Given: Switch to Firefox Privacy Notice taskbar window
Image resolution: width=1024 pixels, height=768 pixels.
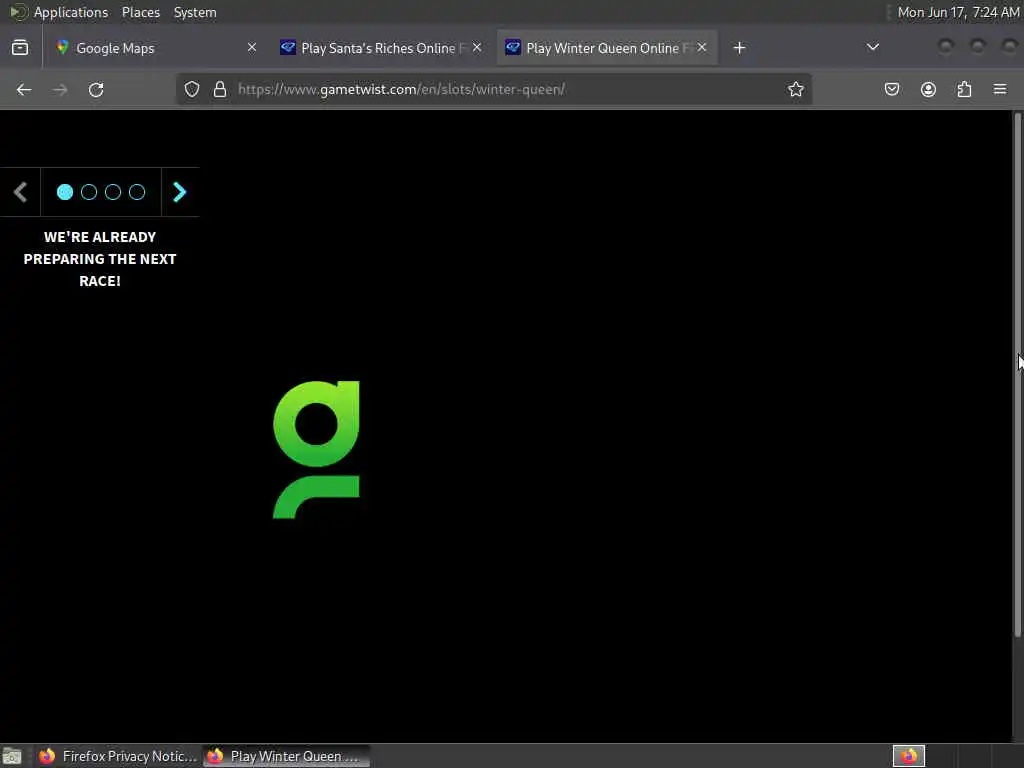Looking at the screenshot, I should 118,756.
